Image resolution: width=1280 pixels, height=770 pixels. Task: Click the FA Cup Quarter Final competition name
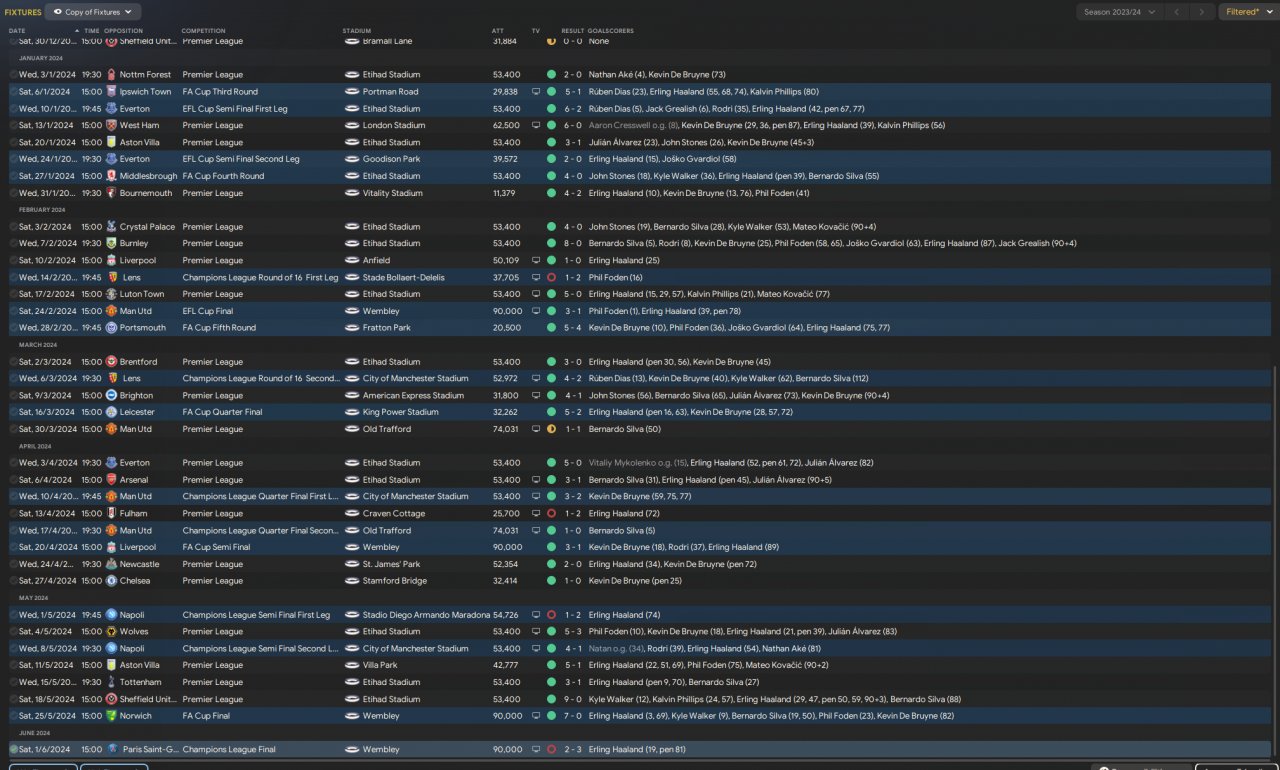point(222,412)
